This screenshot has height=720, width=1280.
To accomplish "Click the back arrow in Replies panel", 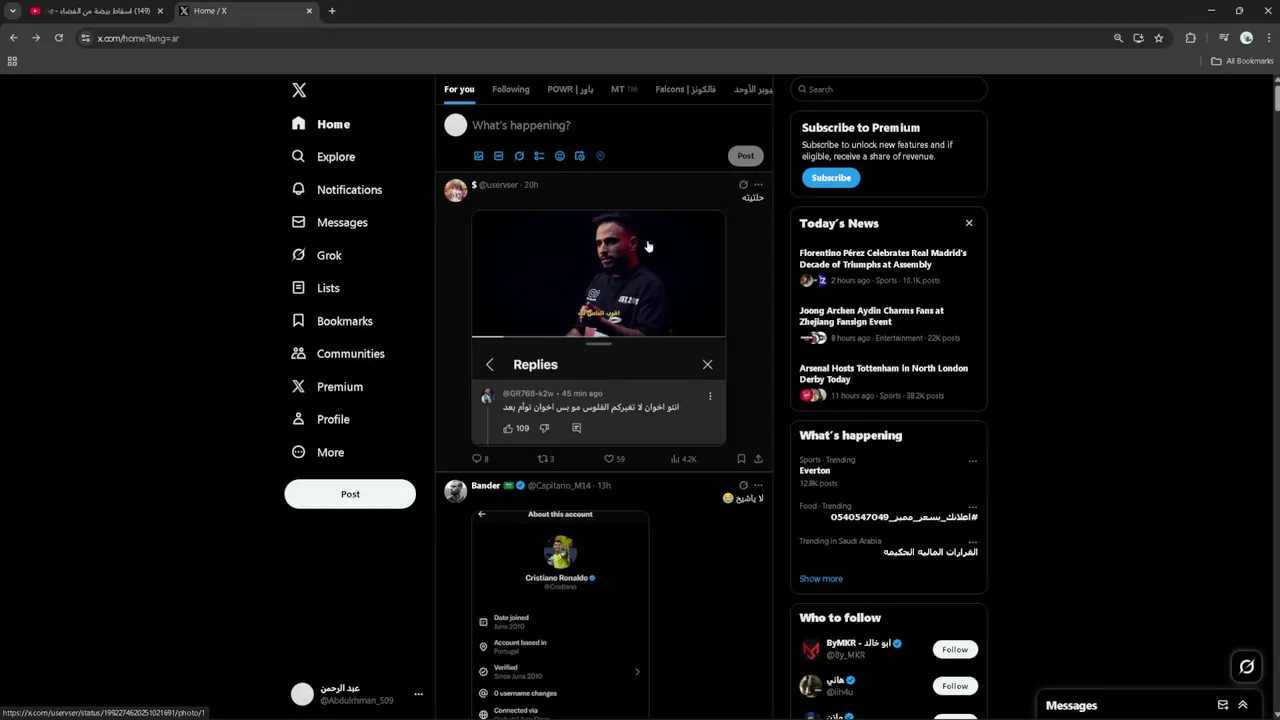I will pyautogui.click(x=489, y=365).
